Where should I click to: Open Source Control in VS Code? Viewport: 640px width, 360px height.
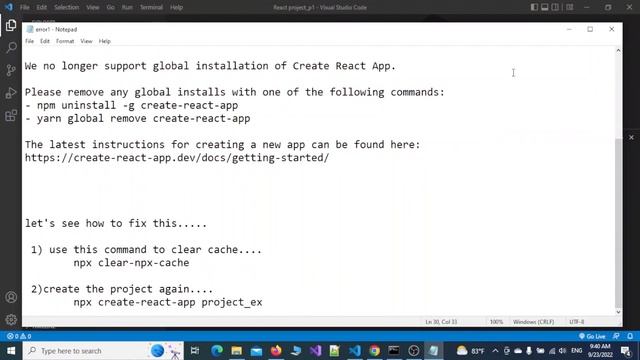11,70
